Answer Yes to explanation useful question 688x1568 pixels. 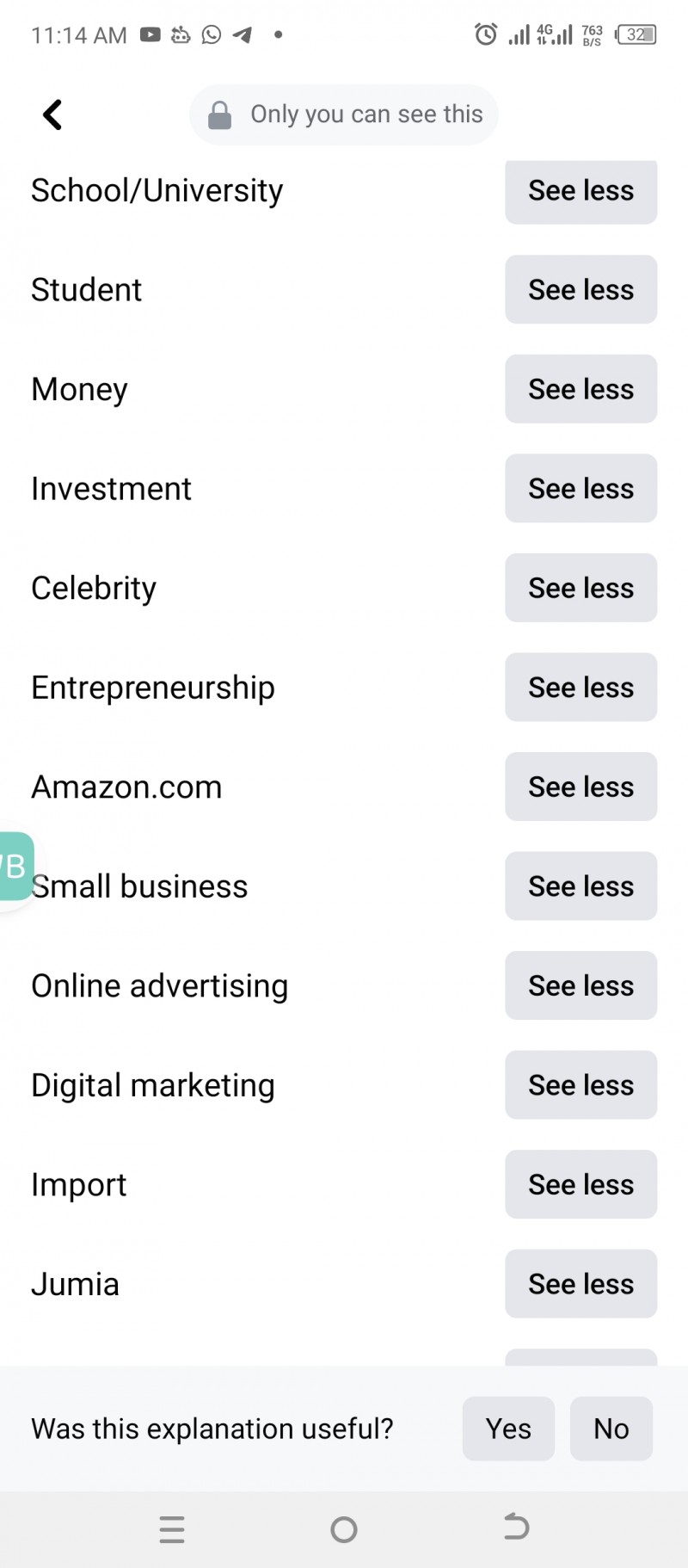pyautogui.click(x=508, y=1429)
